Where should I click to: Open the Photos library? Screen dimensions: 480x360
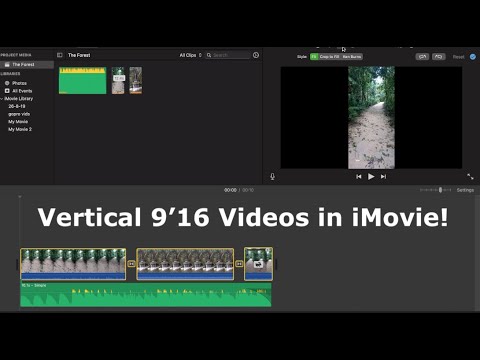(x=19, y=83)
